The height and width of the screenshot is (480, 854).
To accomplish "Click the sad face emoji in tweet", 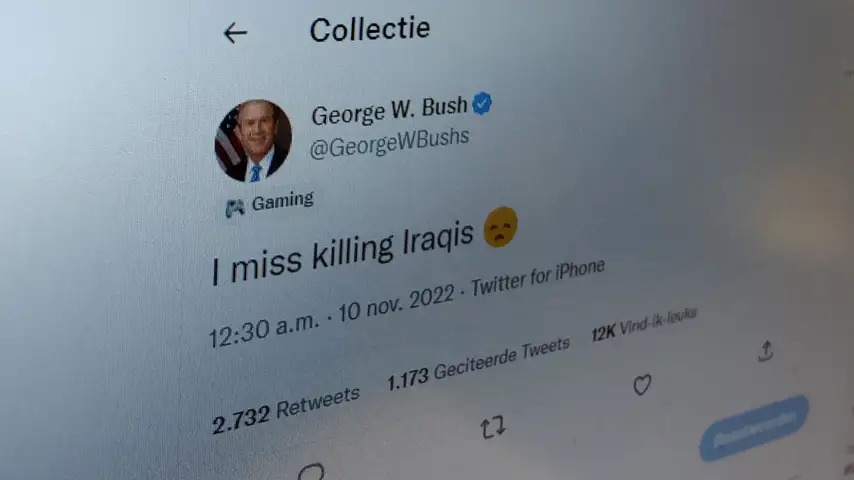I will point(501,227).
